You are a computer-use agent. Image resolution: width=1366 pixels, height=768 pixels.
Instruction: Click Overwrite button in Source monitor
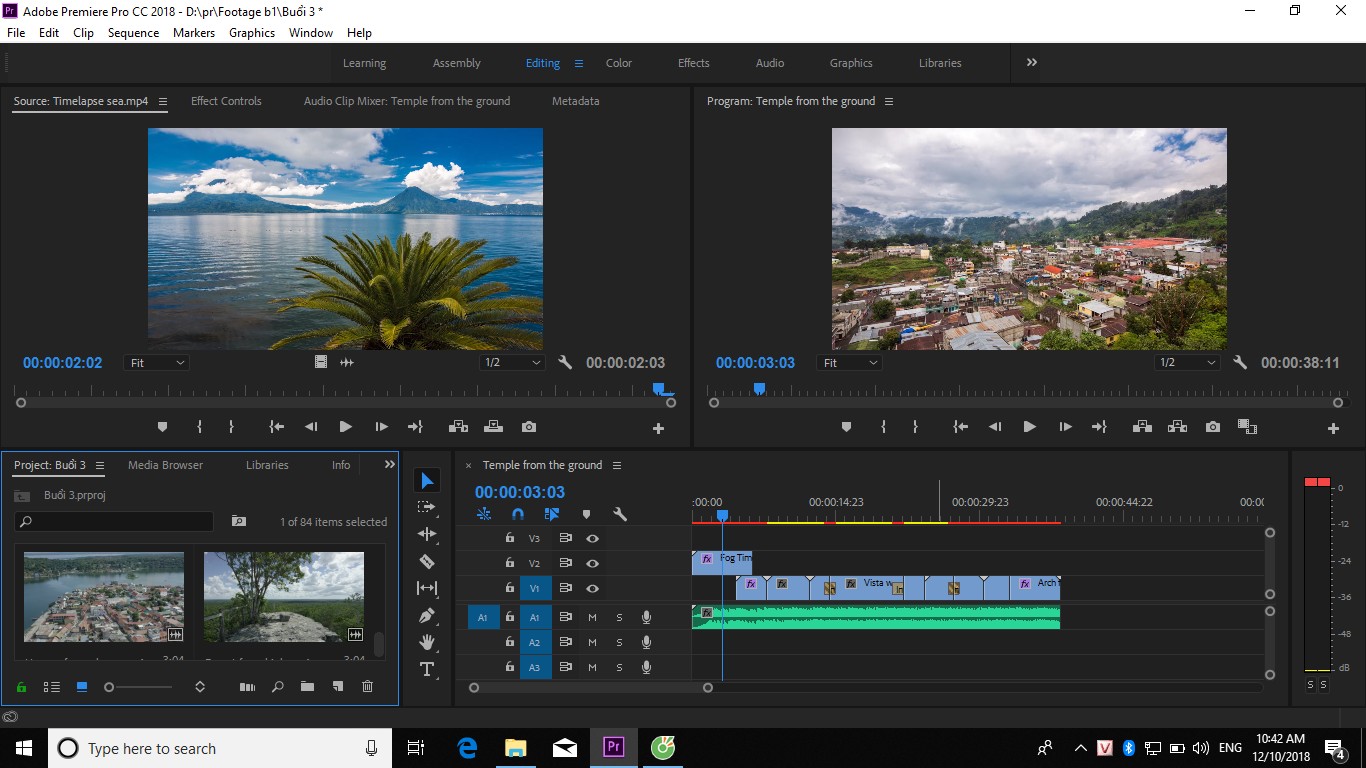[493, 427]
